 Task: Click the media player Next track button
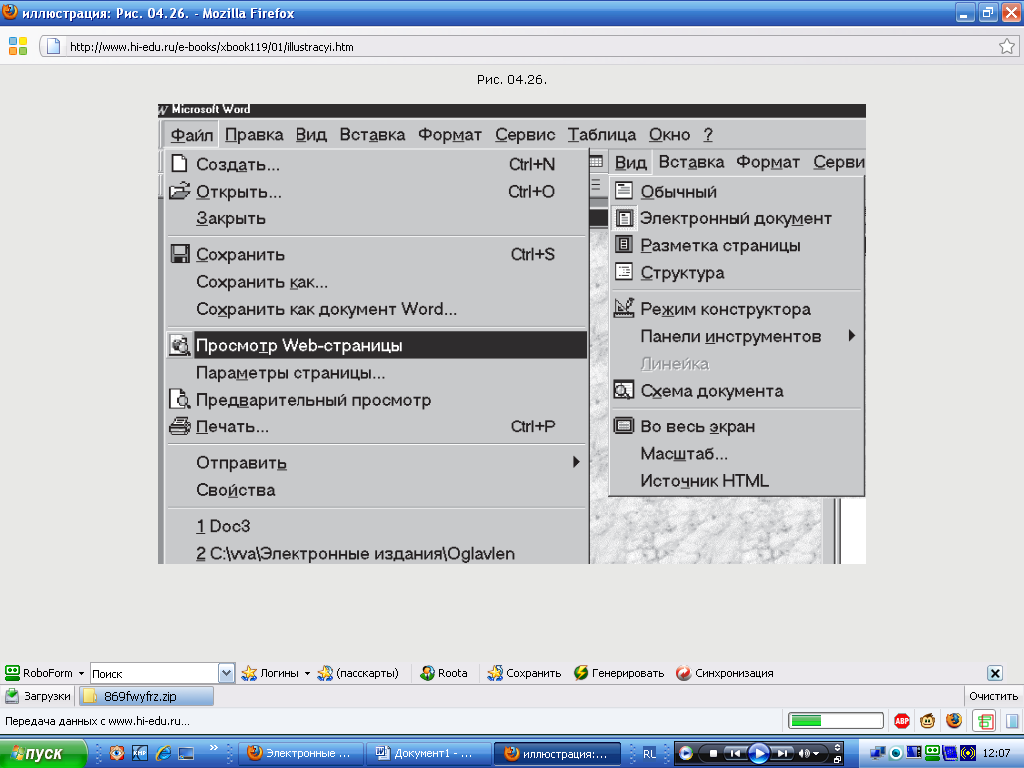pos(782,754)
